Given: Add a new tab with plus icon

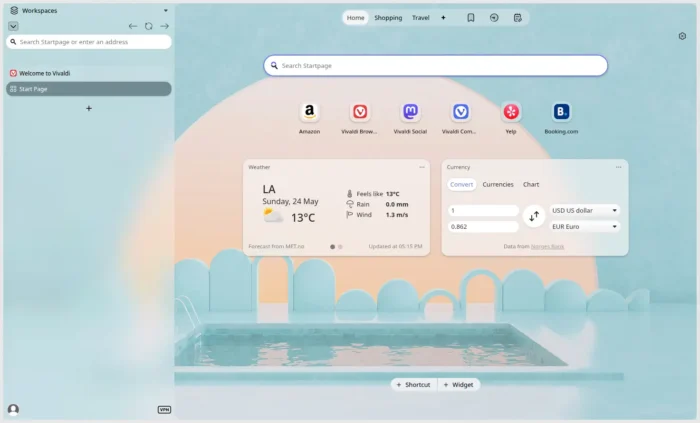Looking at the screenshot, I should pos(89,108).
